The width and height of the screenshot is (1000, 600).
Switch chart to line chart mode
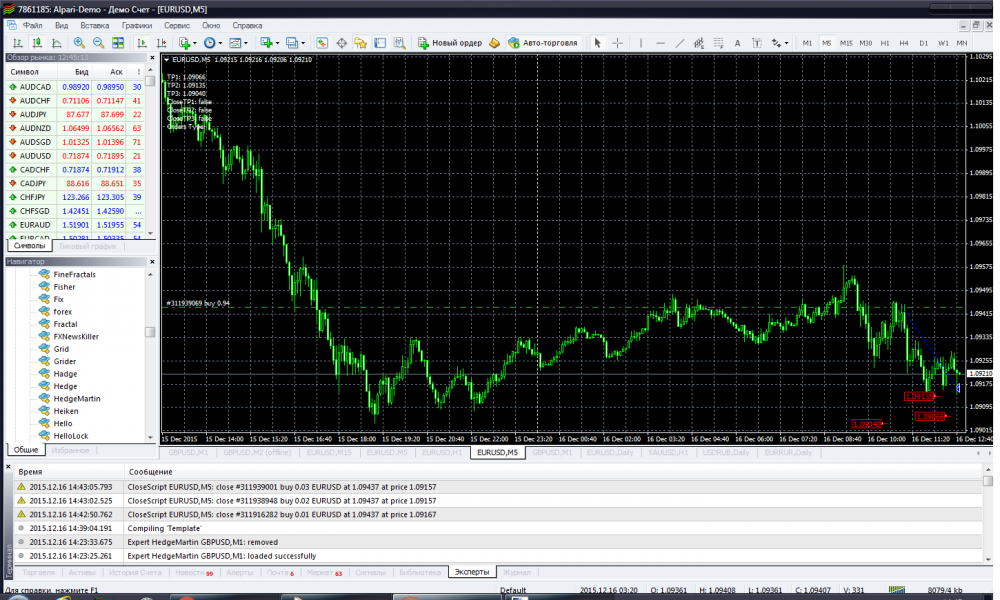tap(56, 43)
